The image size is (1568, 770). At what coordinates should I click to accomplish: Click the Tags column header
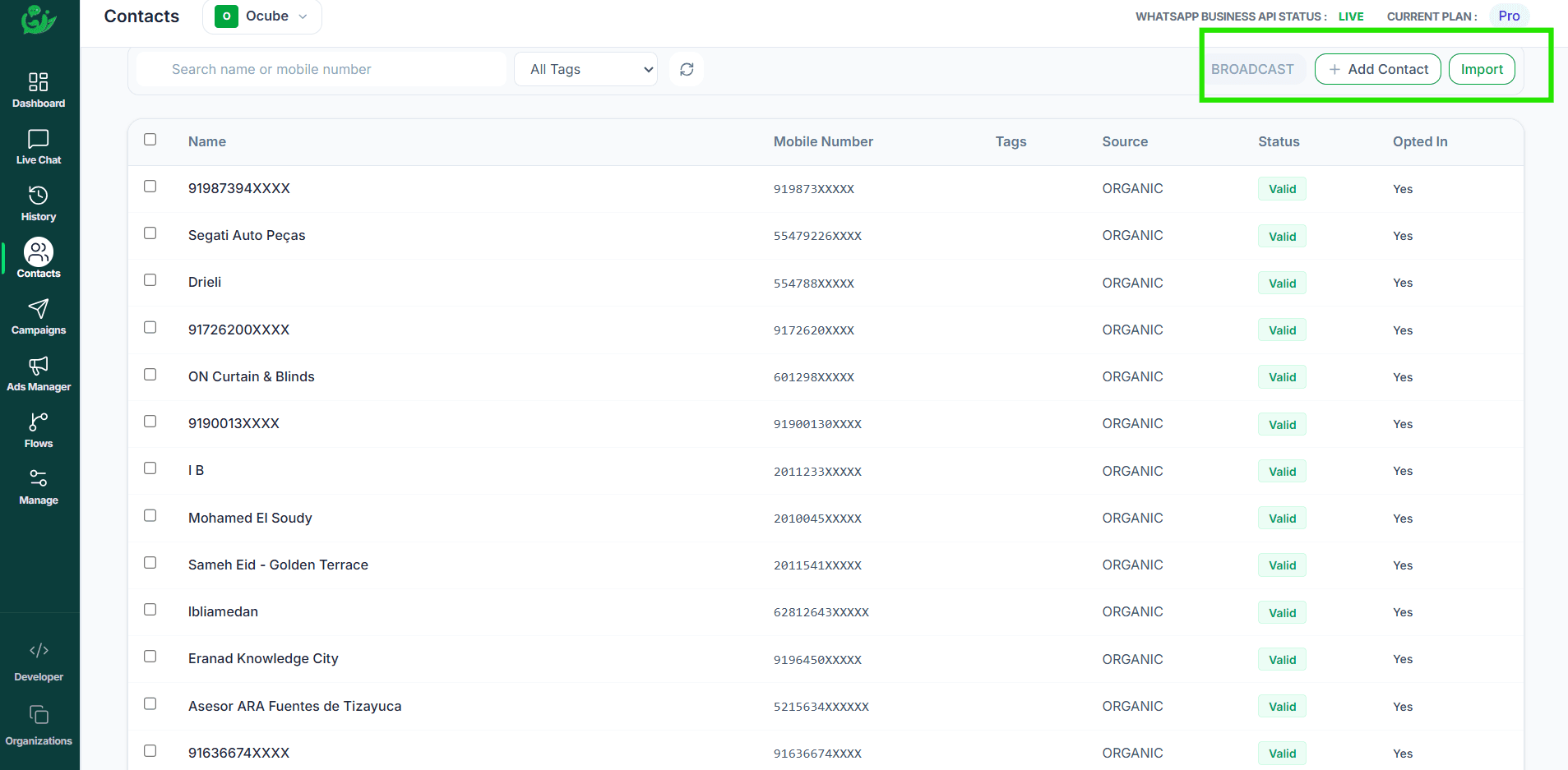[x=1011, y=142]
